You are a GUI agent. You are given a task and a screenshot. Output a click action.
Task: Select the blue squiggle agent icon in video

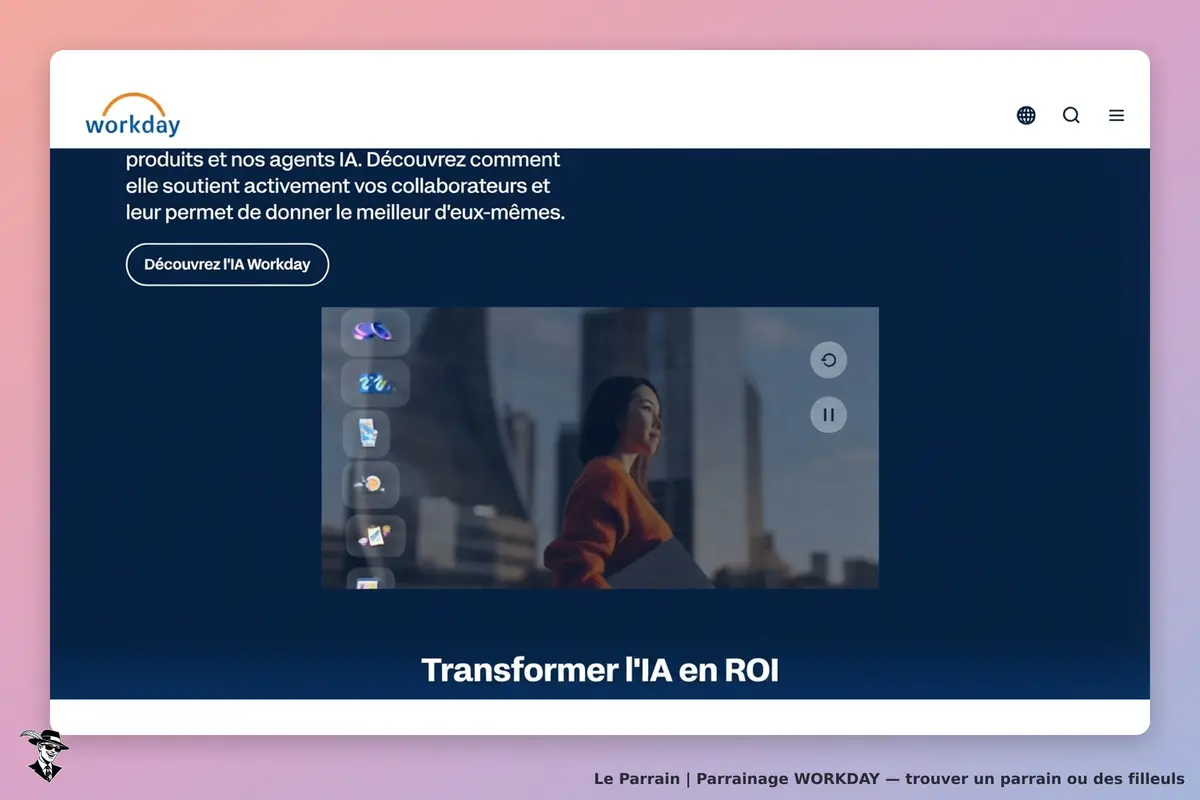(x=375, y=382)
